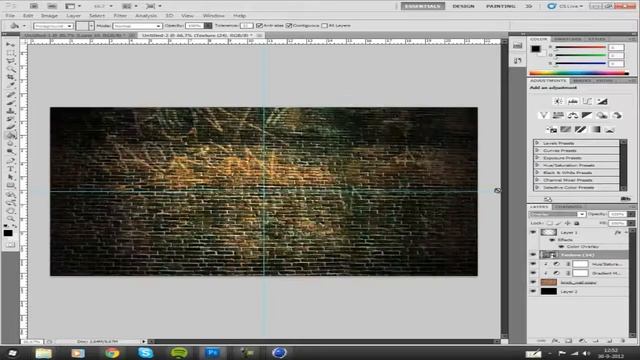The image size is (640, 360).
Task: Add a Vibrance adjustment
Action: point(543,116)
